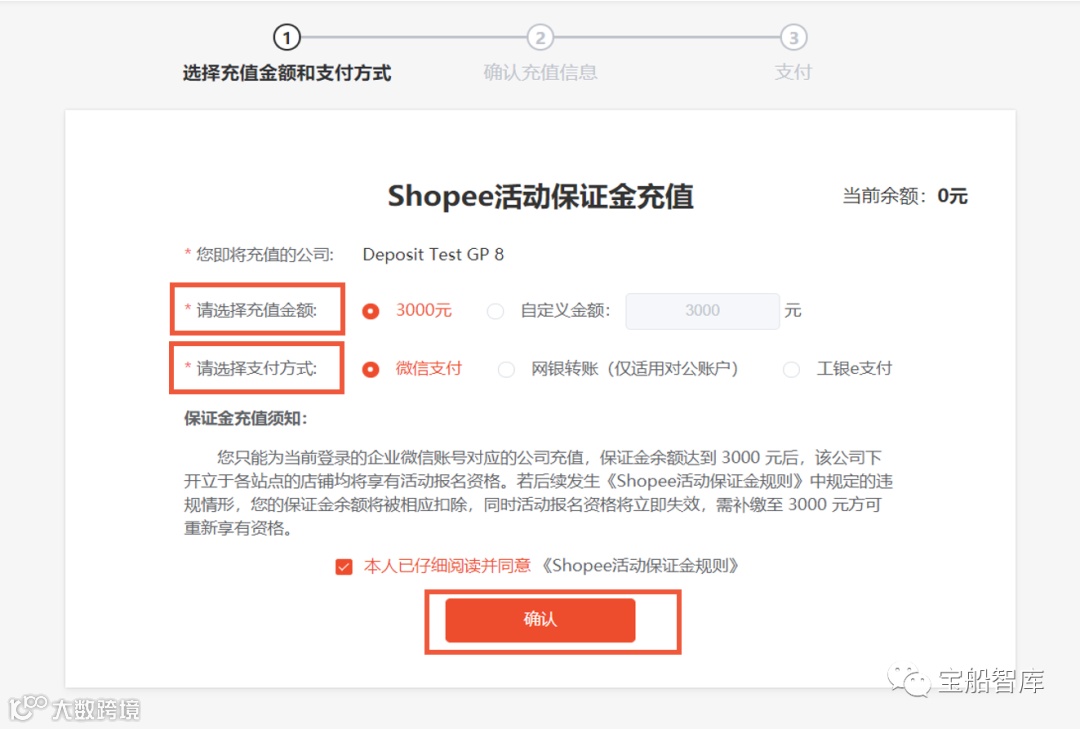Click step 2 circle 确认充值信息
Screen dimensions: 1080x729
(x=540, y=37)
